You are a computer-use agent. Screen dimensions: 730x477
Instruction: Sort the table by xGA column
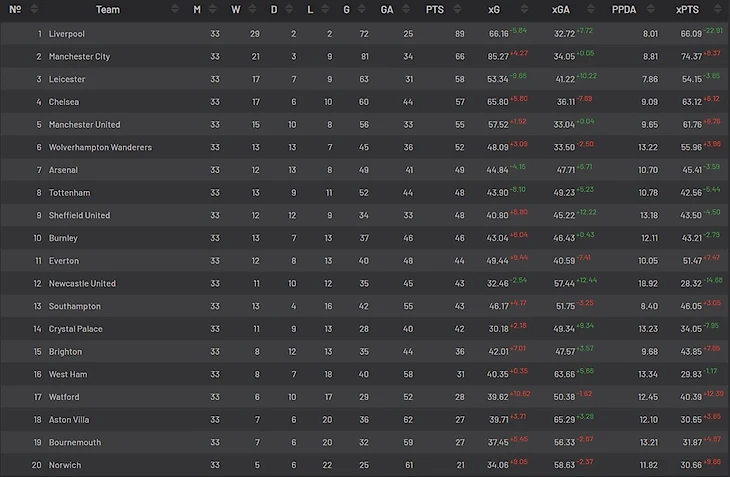[x=560, y=10]
